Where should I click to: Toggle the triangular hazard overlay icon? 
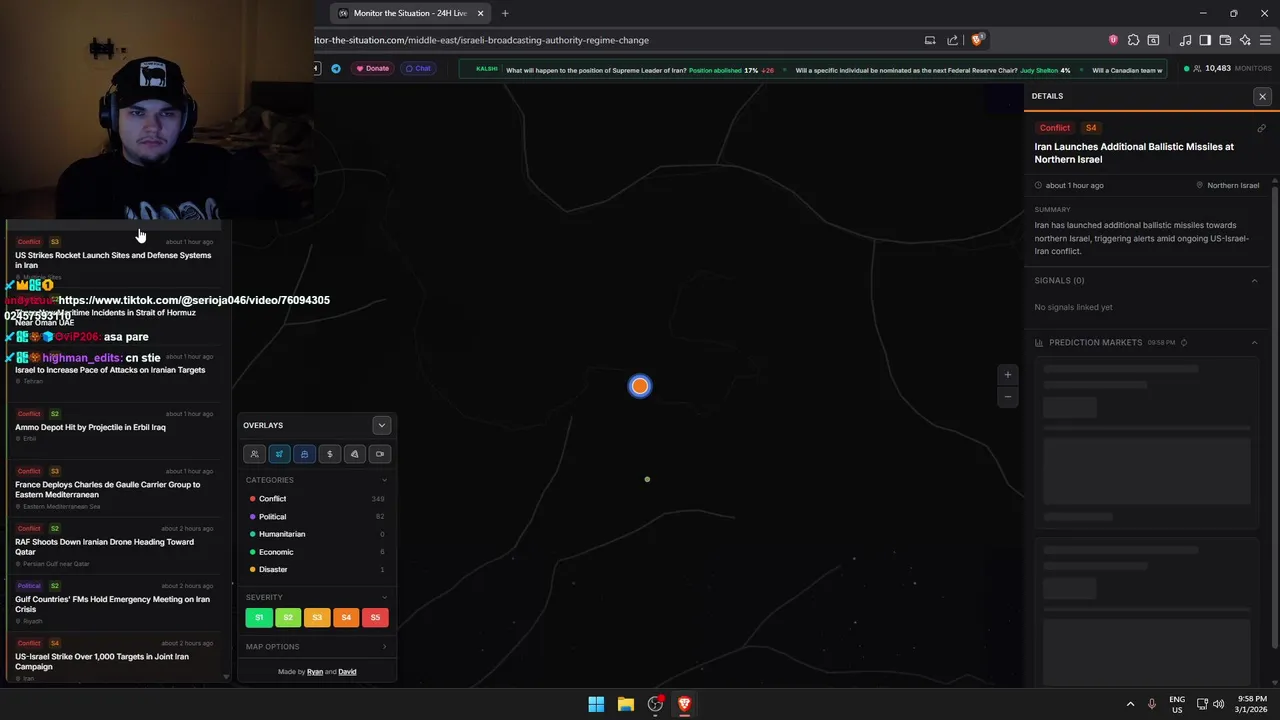(x=354, y=454)
